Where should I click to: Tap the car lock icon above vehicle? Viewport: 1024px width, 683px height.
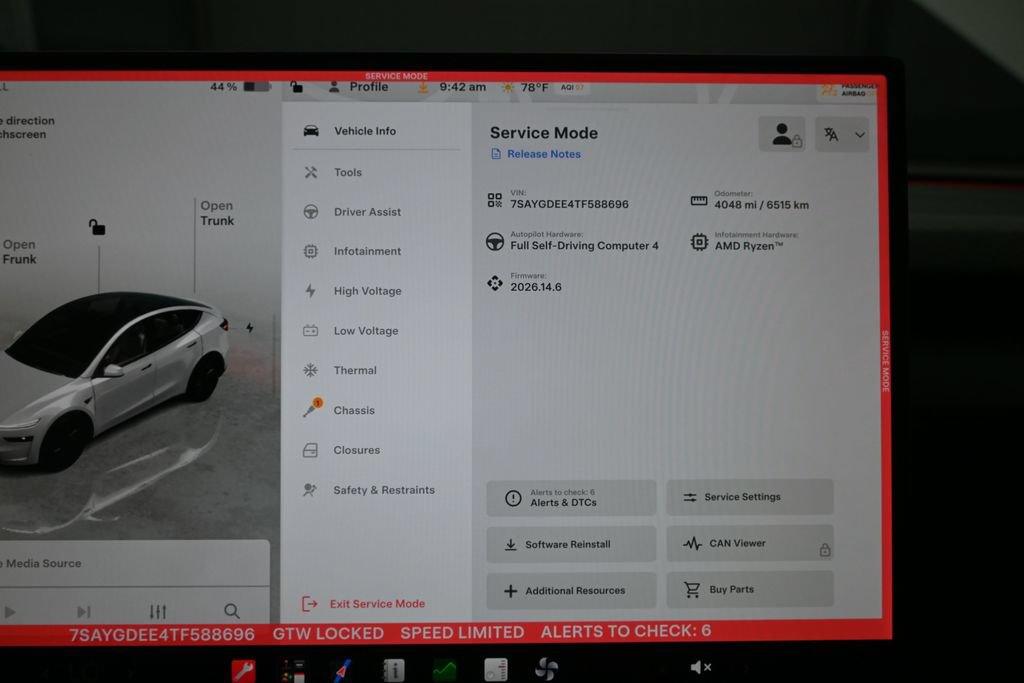tap(97, 227)
